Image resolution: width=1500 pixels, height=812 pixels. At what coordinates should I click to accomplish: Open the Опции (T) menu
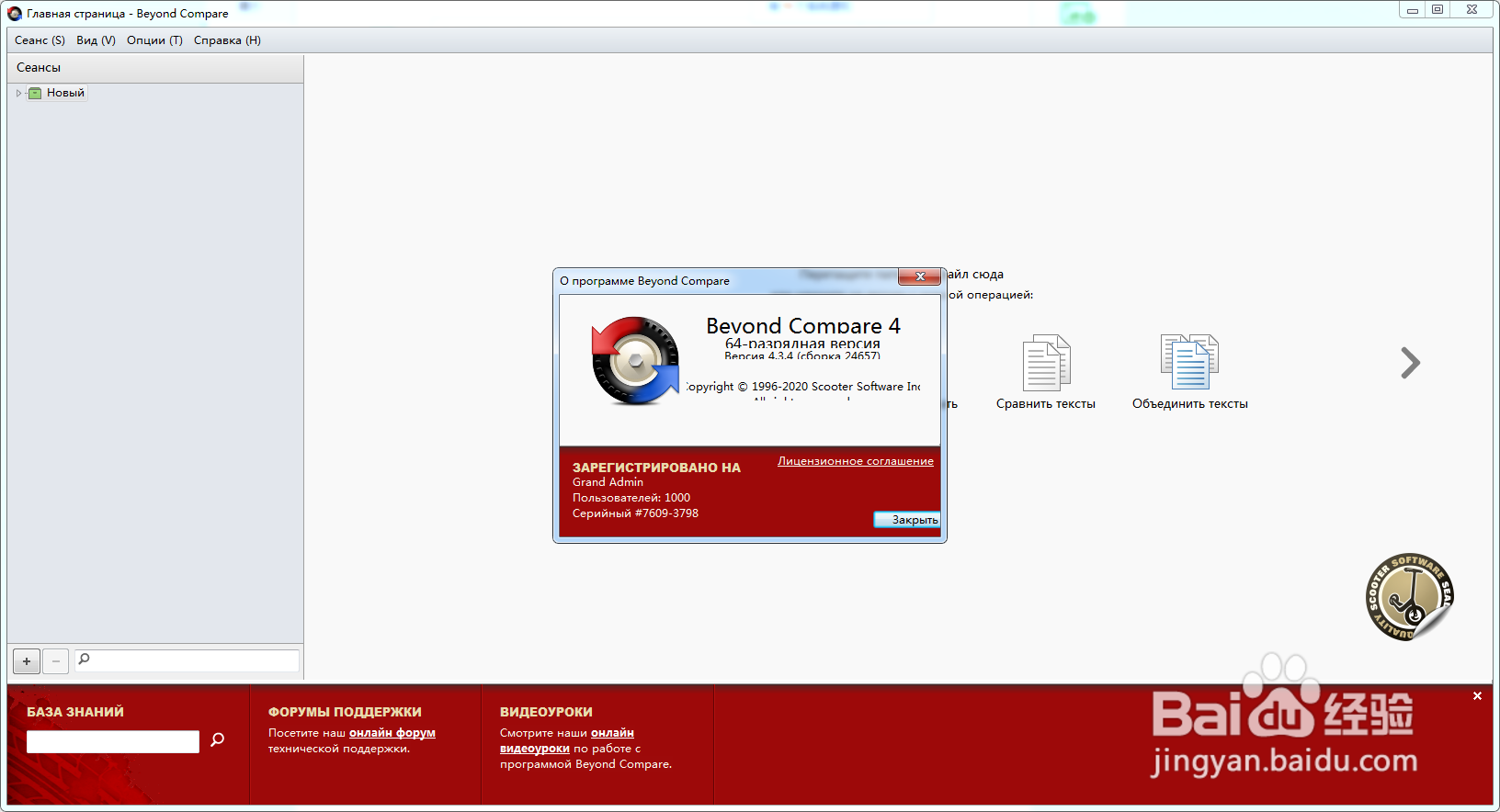[x=154, y=40]
